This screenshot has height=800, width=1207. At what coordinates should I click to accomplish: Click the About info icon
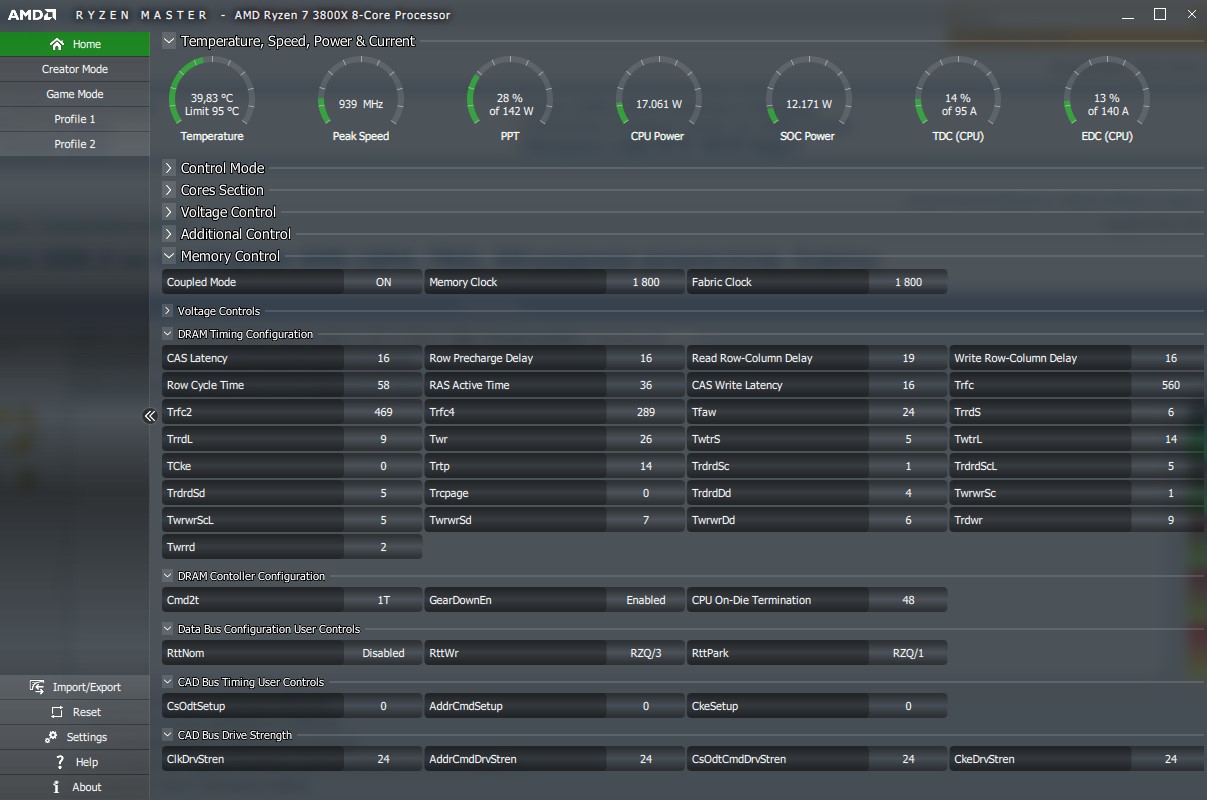click(x=56, y=787)
